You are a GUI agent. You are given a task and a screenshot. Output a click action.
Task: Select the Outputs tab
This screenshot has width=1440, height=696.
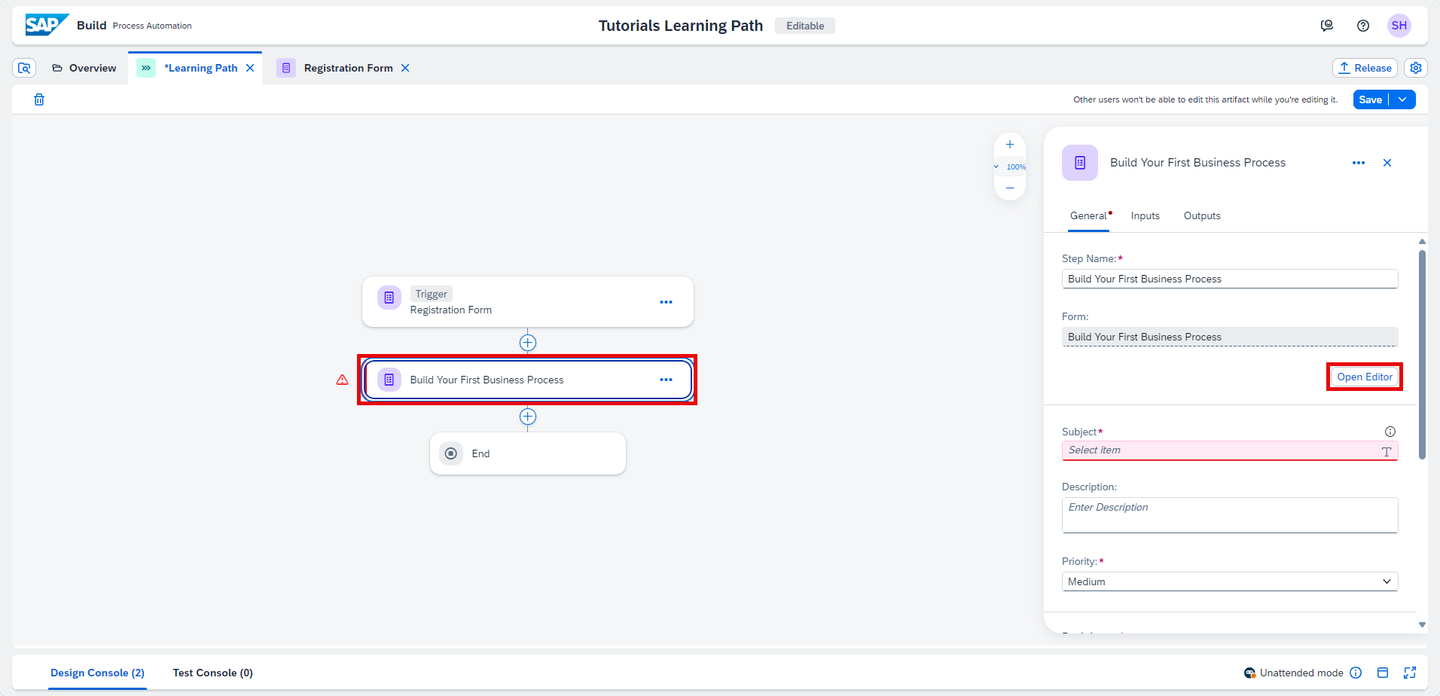coord(1202,216)
